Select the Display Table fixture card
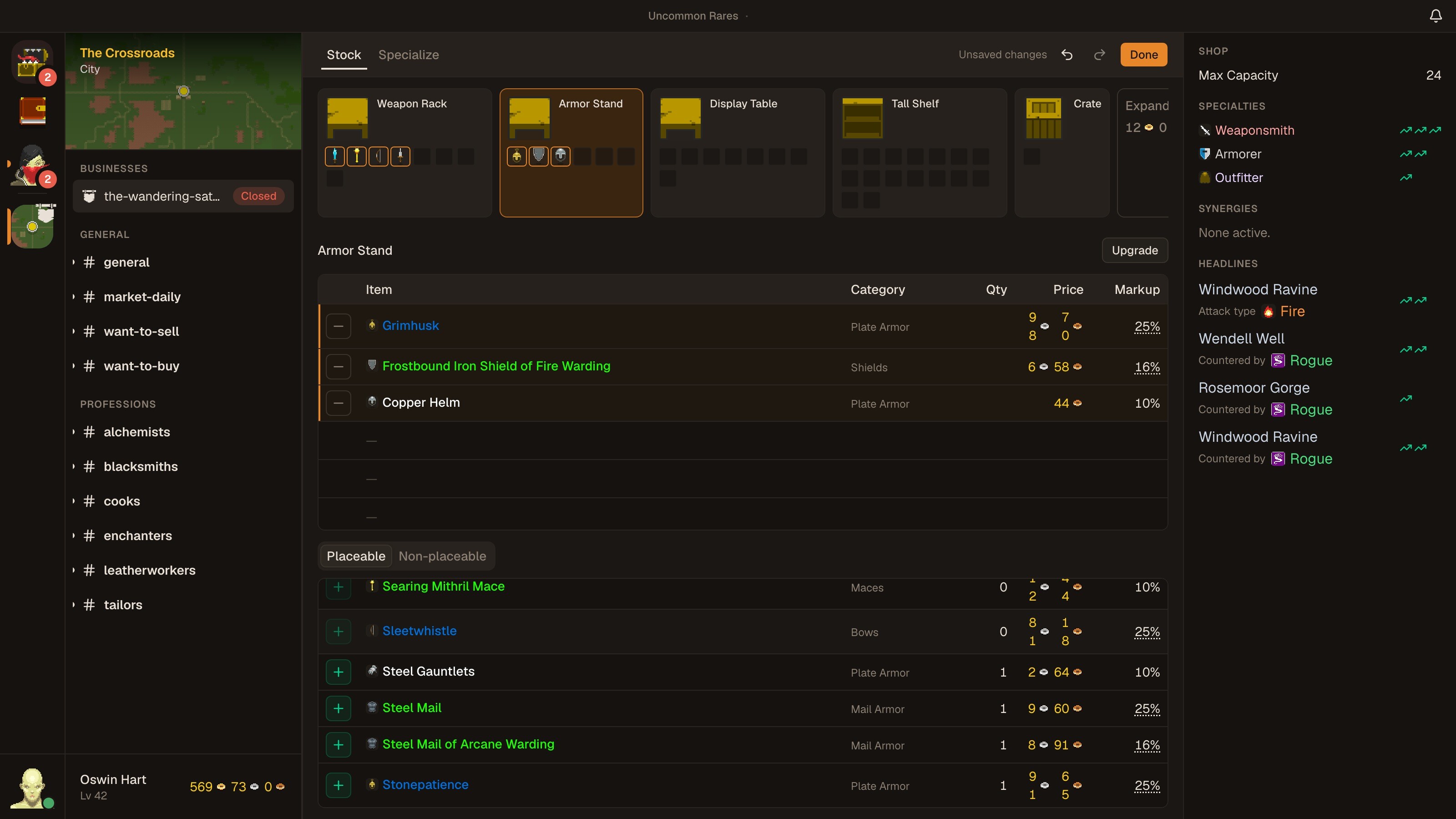 738,152
